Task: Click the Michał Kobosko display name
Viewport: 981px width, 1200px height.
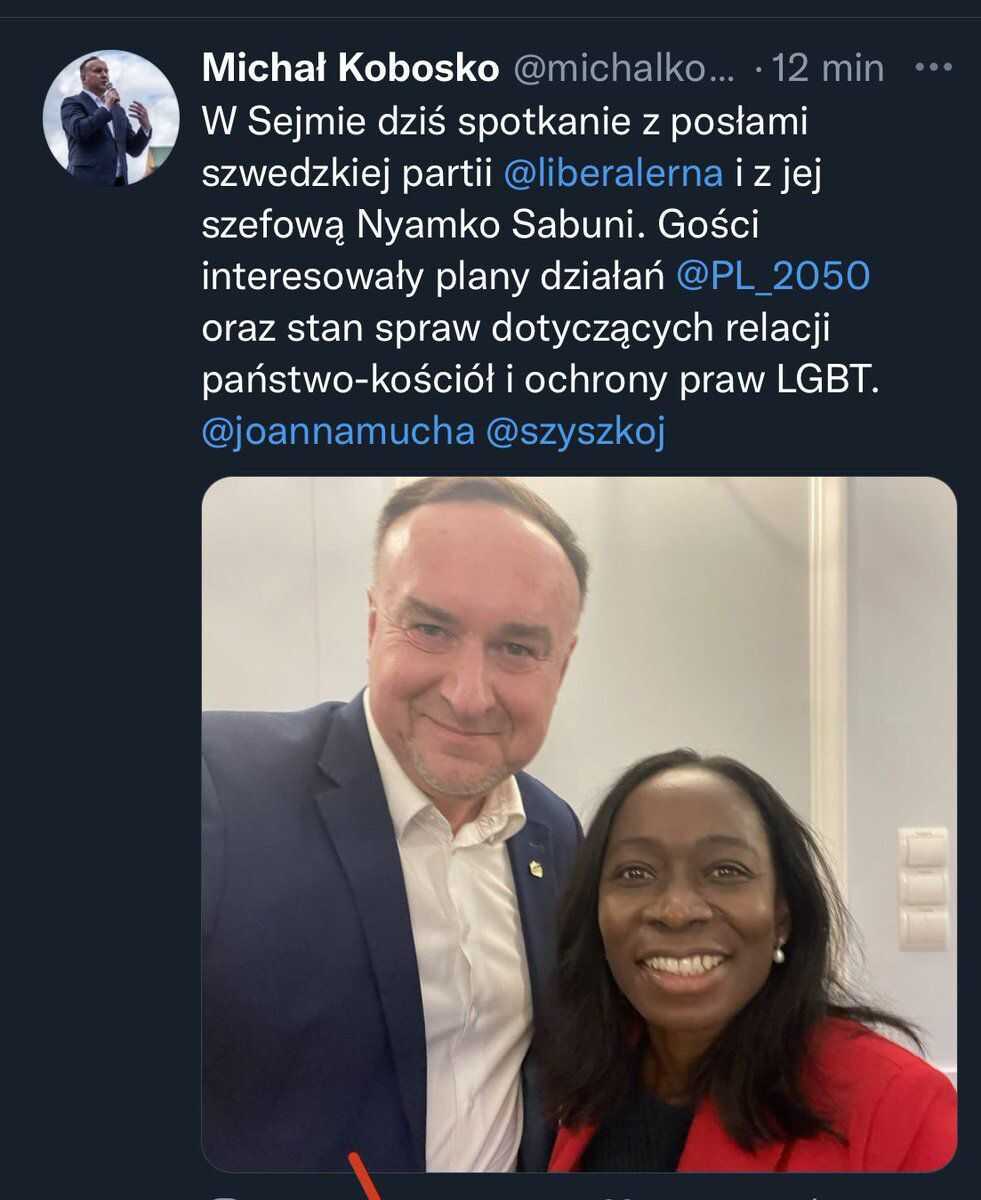Action: click(350, 69)
